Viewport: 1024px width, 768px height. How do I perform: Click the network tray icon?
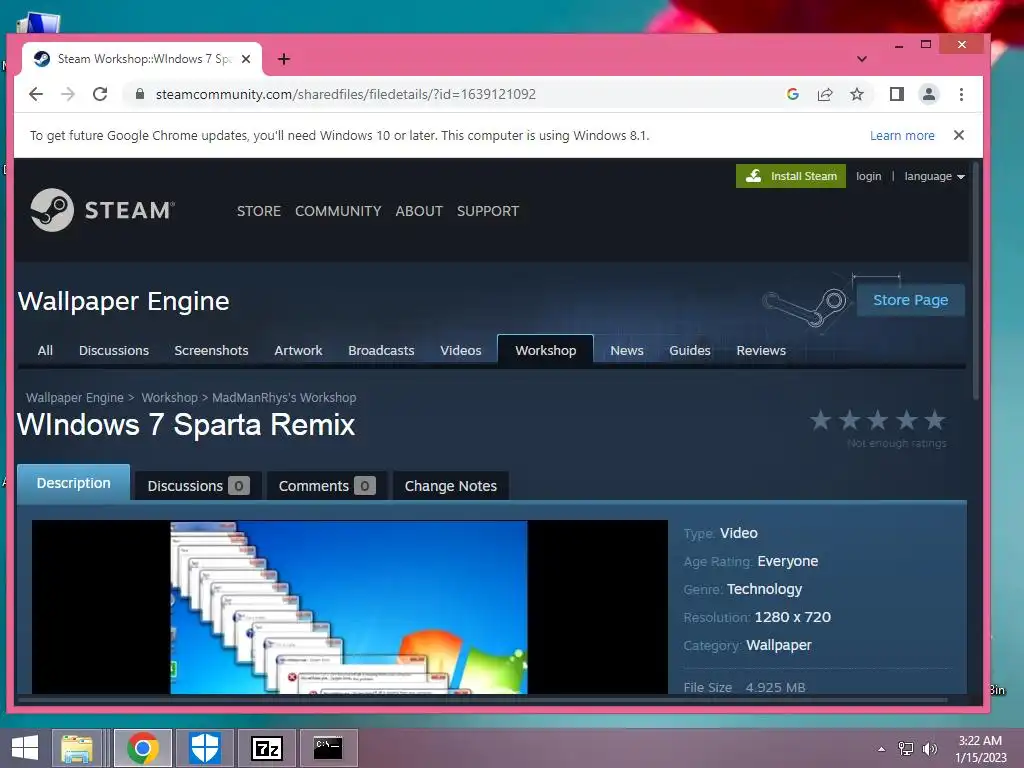click(906, 749)
